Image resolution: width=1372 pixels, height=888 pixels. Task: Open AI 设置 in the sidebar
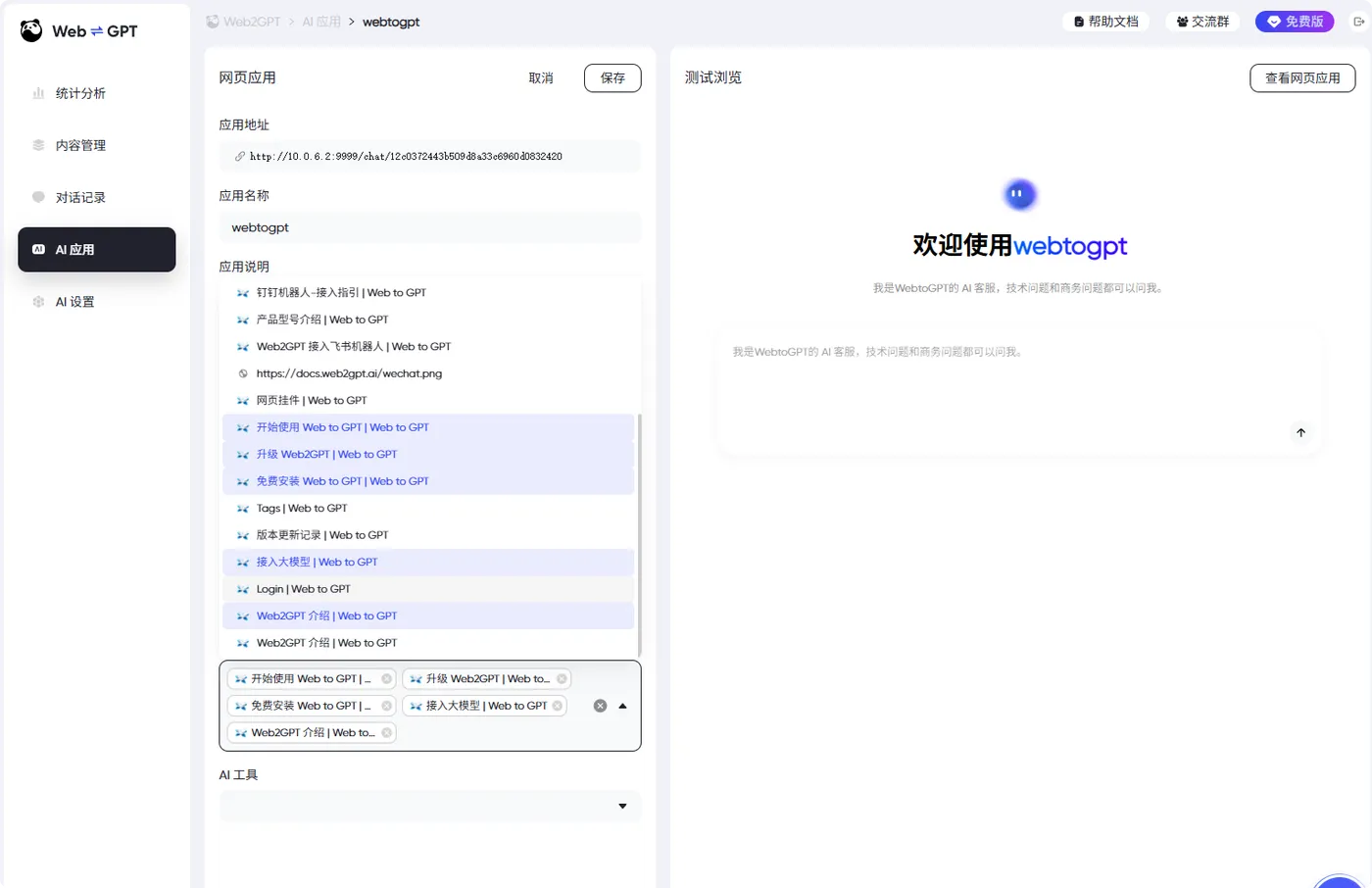point(96,302)
